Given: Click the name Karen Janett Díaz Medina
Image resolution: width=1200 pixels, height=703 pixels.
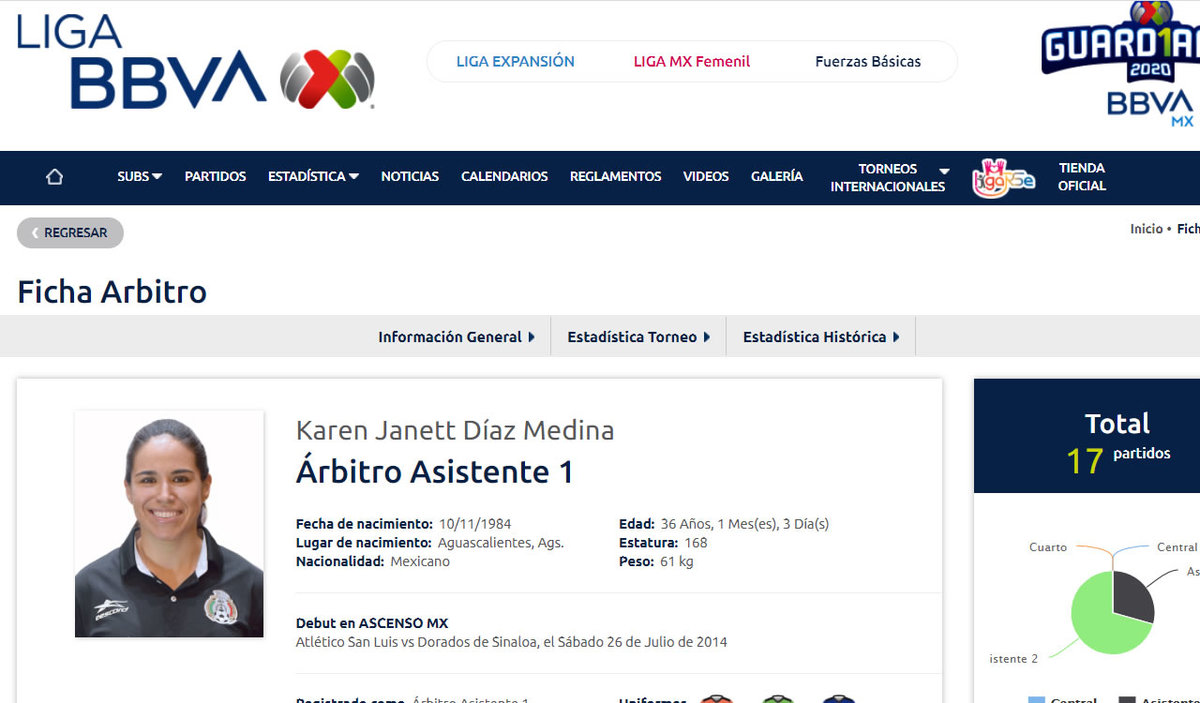Looking at the screenshot, I should (455, 431).
